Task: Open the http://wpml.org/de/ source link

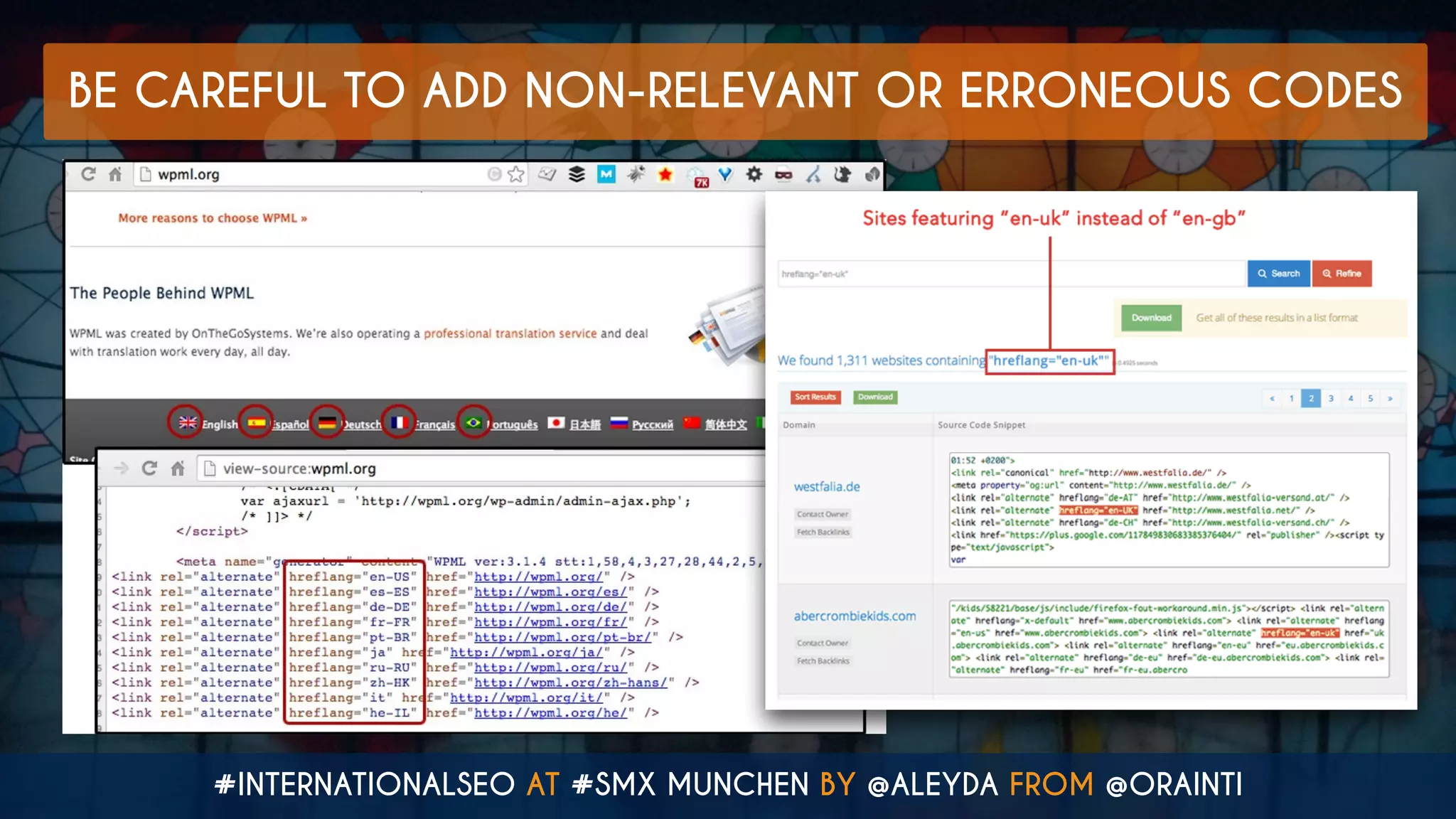Action: point(551,606)
